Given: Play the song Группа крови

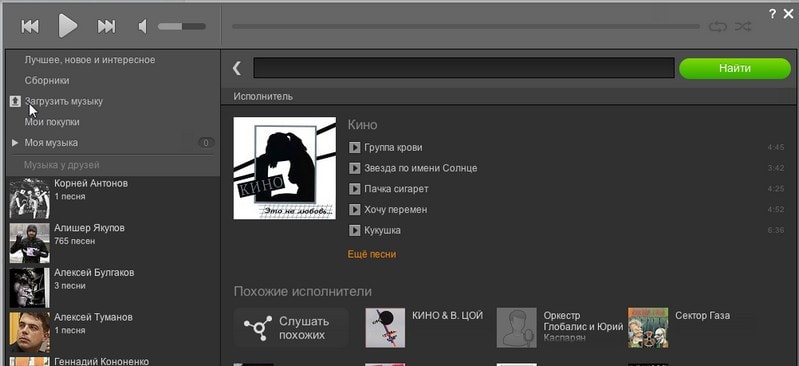Looking at the screenshot, I should 355,147.
